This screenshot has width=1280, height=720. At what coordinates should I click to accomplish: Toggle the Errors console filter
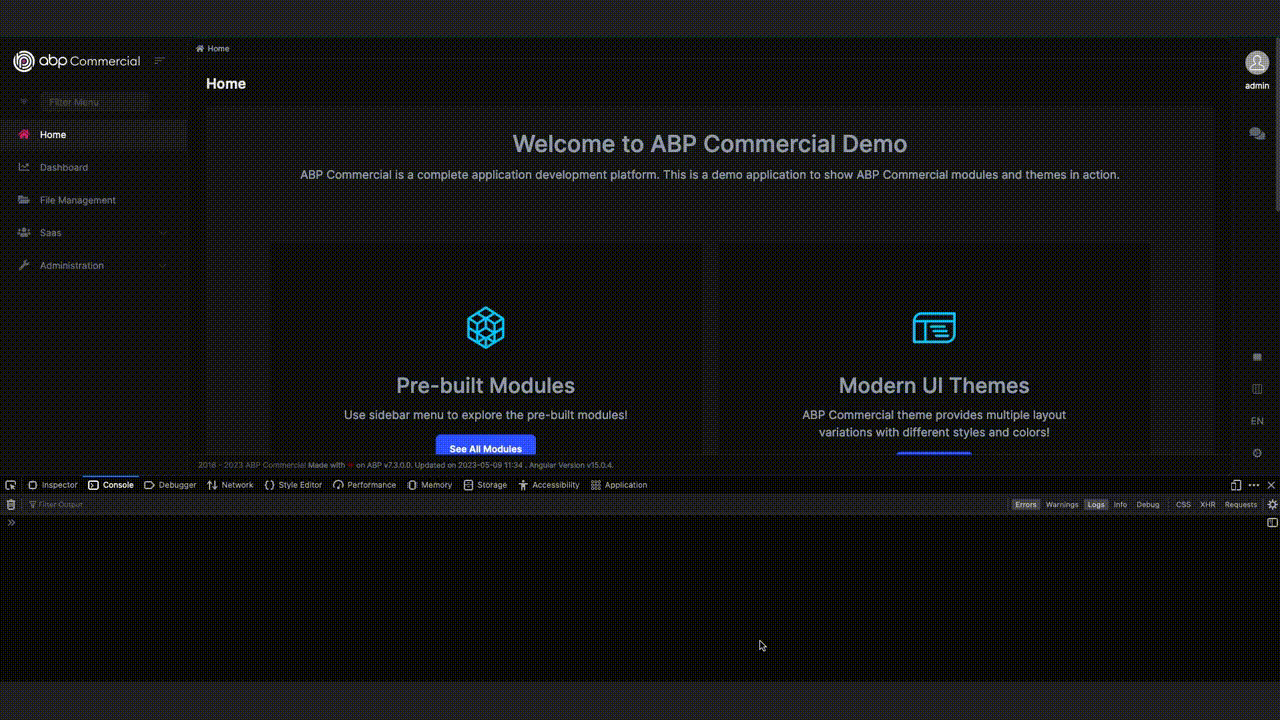click(x=1025, y=505)
